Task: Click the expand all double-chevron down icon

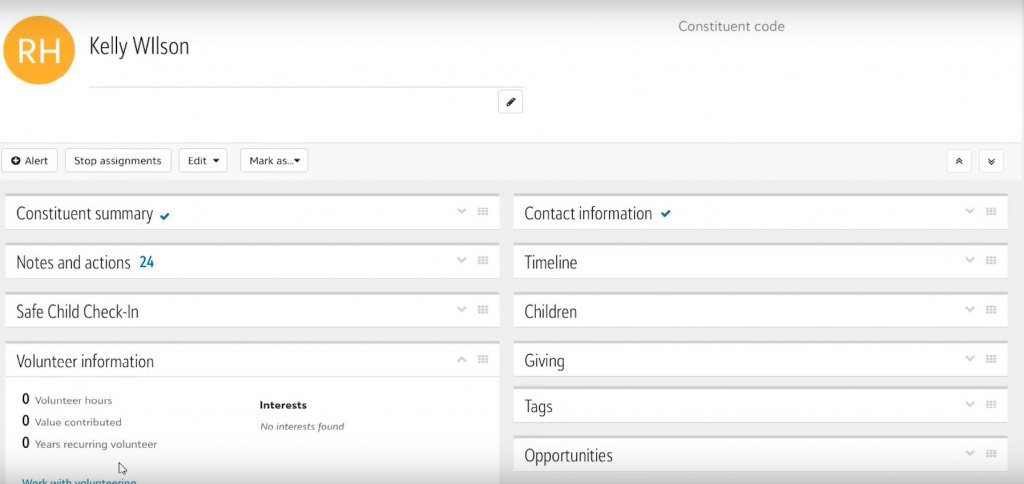Action: (x=991, y=161)
